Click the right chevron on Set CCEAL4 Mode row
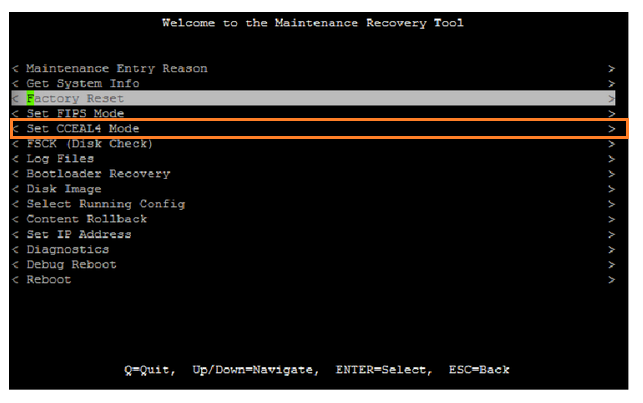Screen dimensions: 643x403 coord(611,129)
